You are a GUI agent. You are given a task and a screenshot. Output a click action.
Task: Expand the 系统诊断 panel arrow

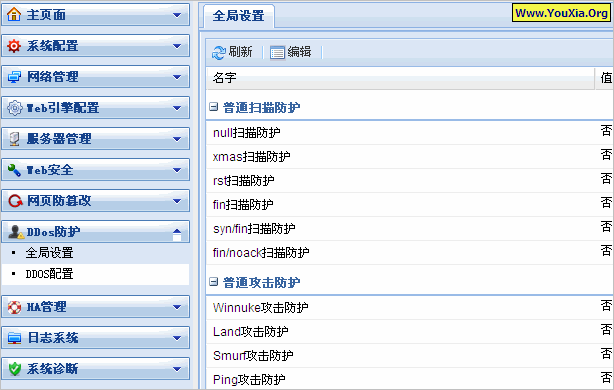[x=177, y=369]
